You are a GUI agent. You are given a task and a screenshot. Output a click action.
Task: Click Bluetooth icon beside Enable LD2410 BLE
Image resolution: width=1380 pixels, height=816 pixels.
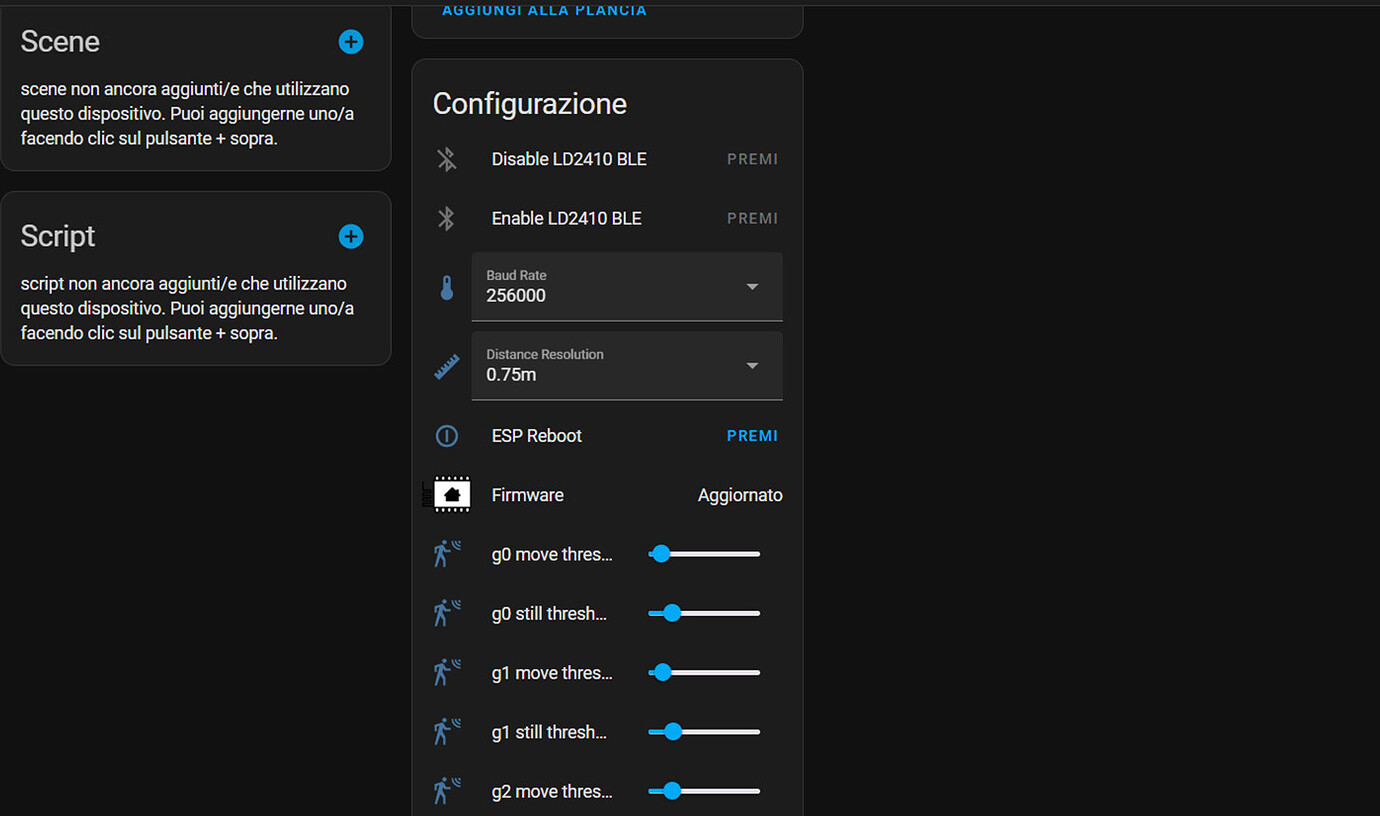(x=447, y=219)
